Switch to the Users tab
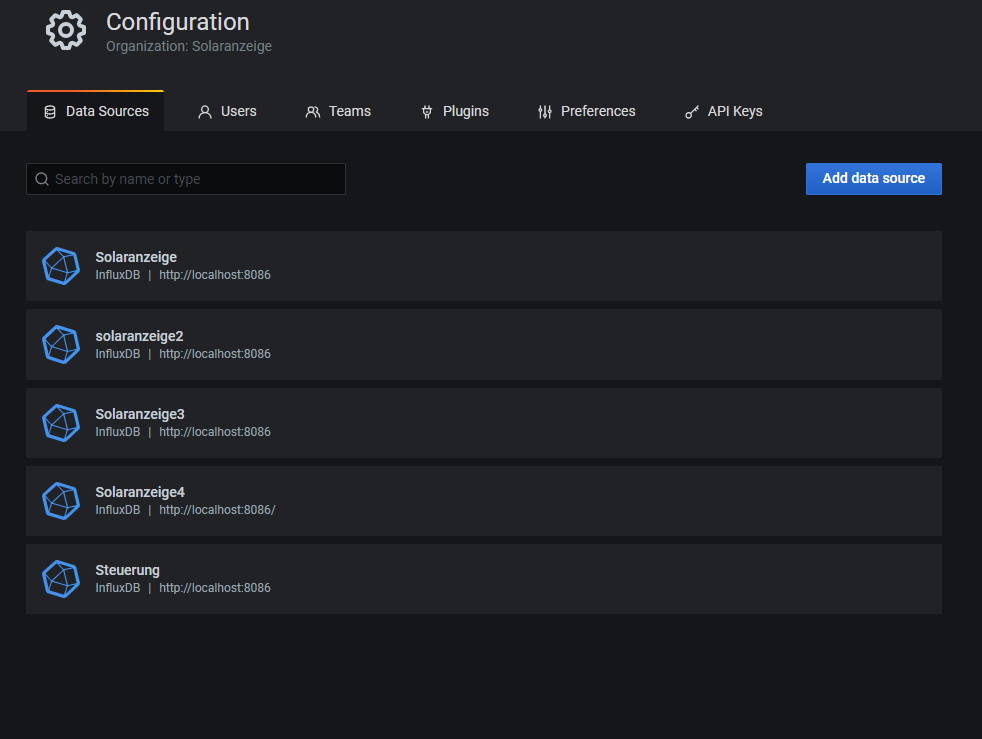Image resolution: width=982 pixels, height=739 pixels. 227,111
